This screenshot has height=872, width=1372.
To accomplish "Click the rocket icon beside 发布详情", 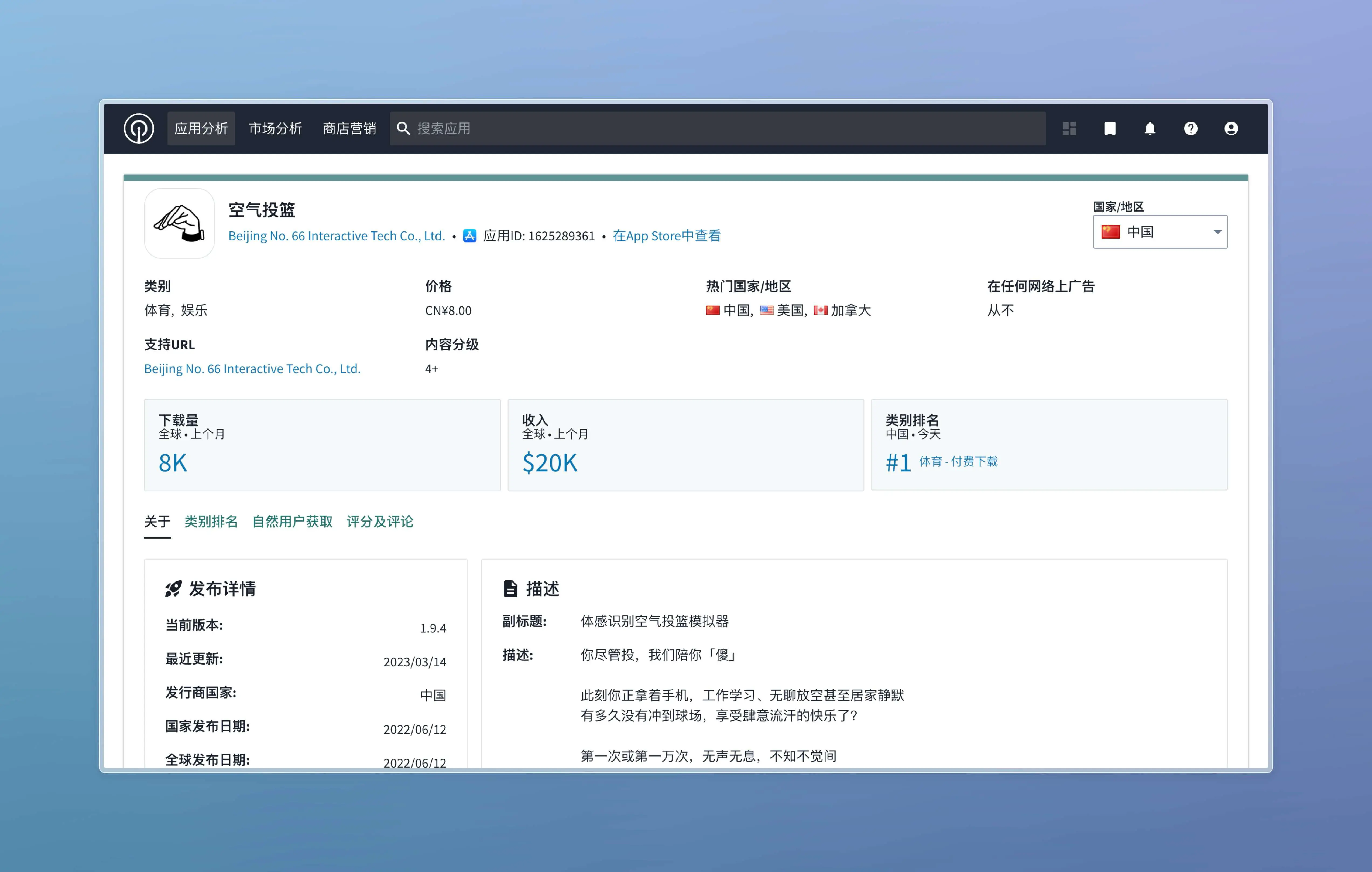I will pos(173,589).
